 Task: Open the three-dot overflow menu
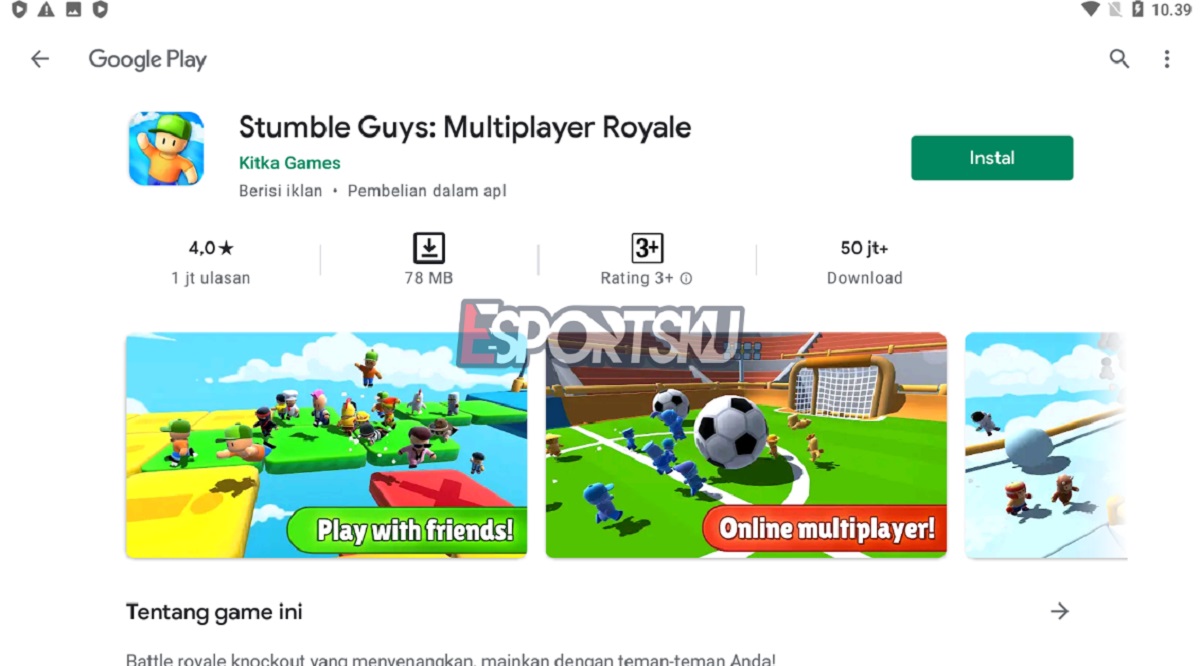coord(1166,59)
